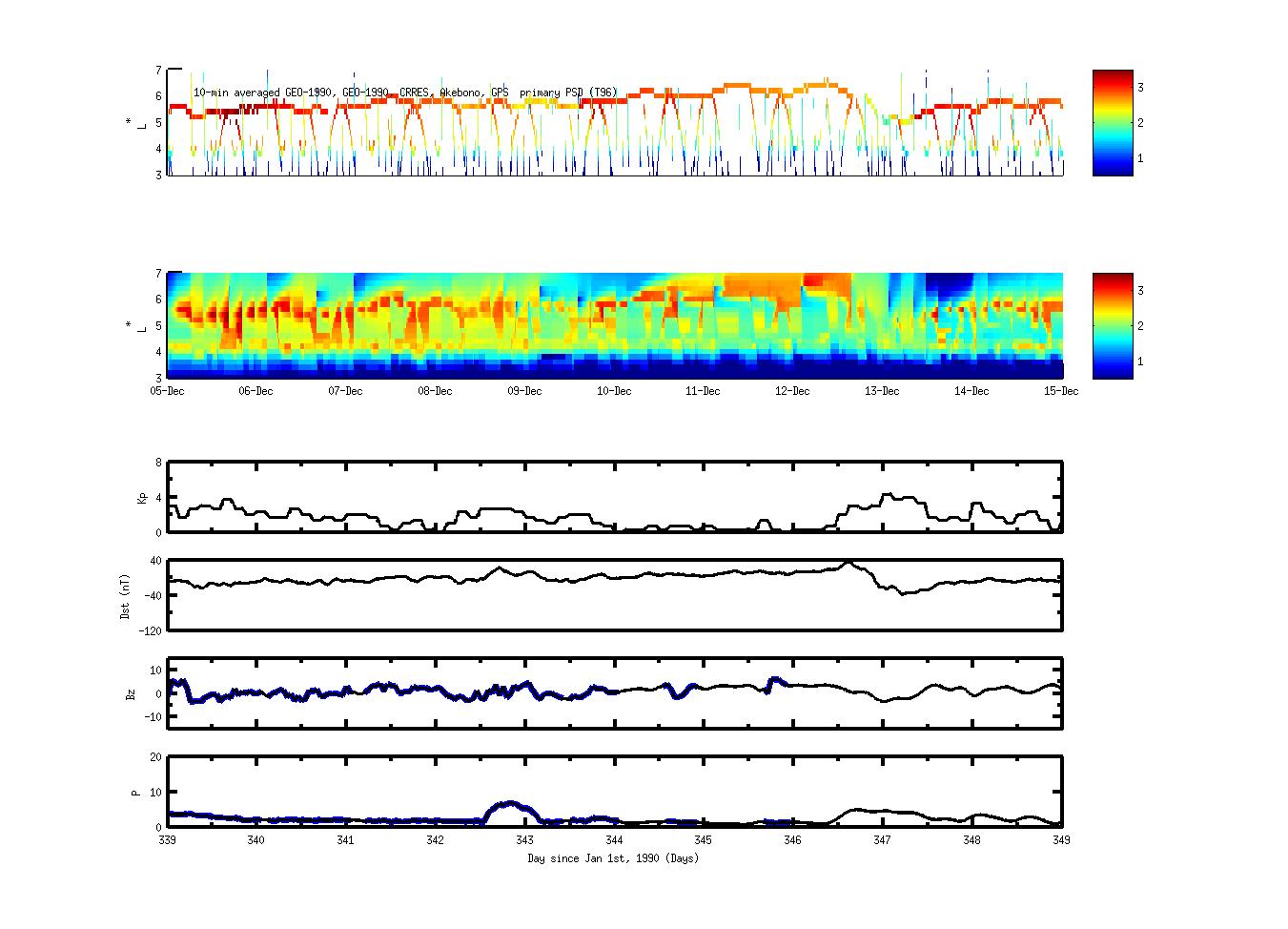Select the 15-Dec date tick label
This screenshot has height=929, width=1288.
pos(1060,391)
